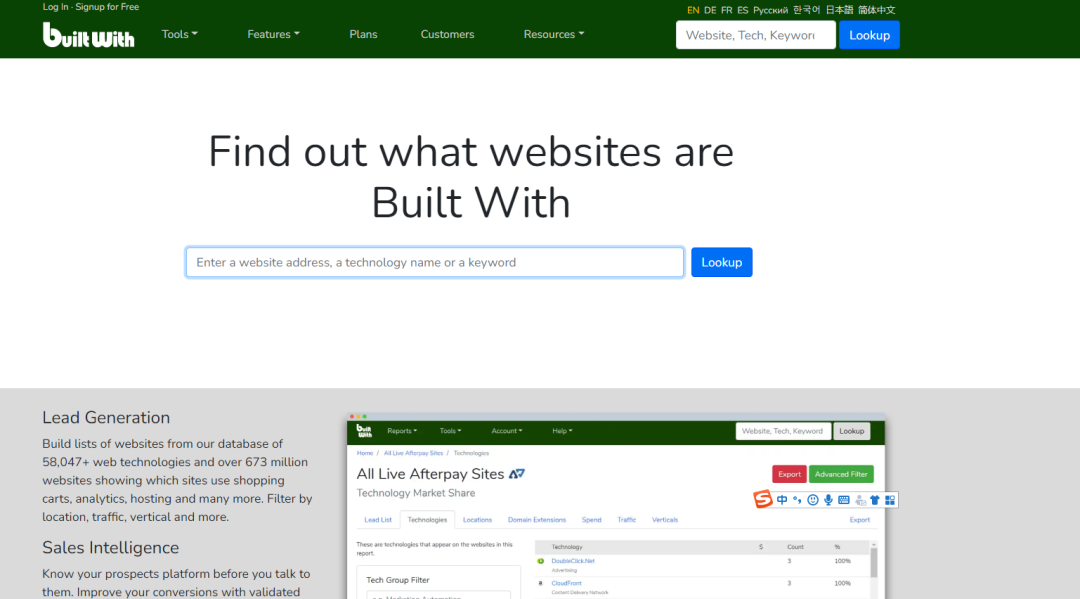Click the blue Lookup button in the navbar
This screenshot has width=1080, height=599.
pyautogui.click(x=869, y=34)
